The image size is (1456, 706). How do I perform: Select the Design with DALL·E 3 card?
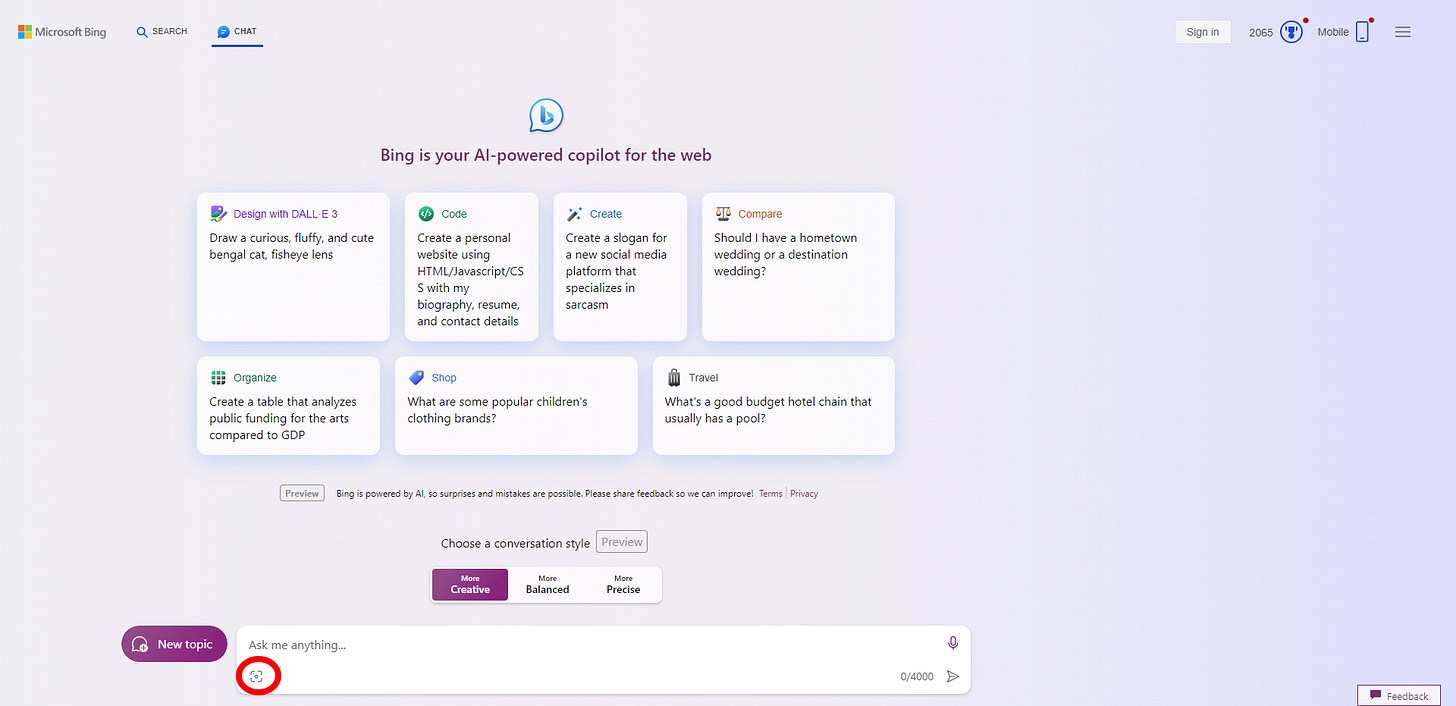coord(293,267)
